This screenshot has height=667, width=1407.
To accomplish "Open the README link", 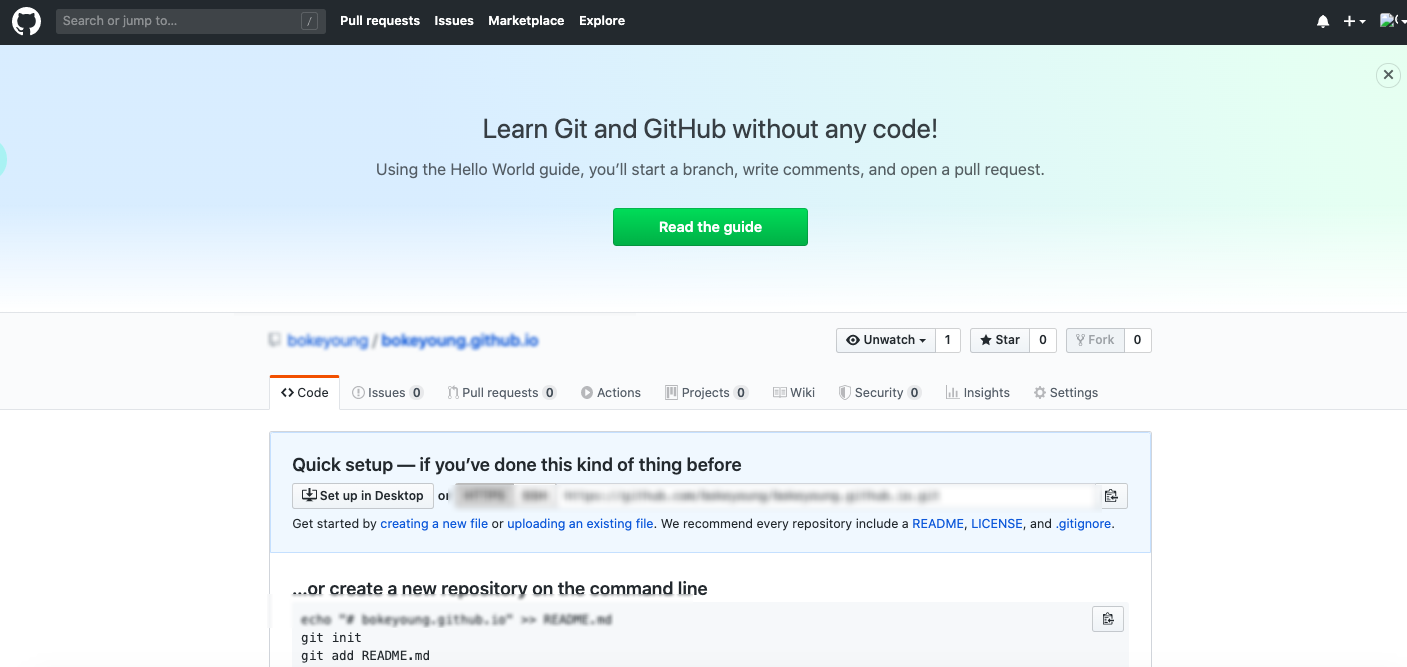I will [938, 524].
